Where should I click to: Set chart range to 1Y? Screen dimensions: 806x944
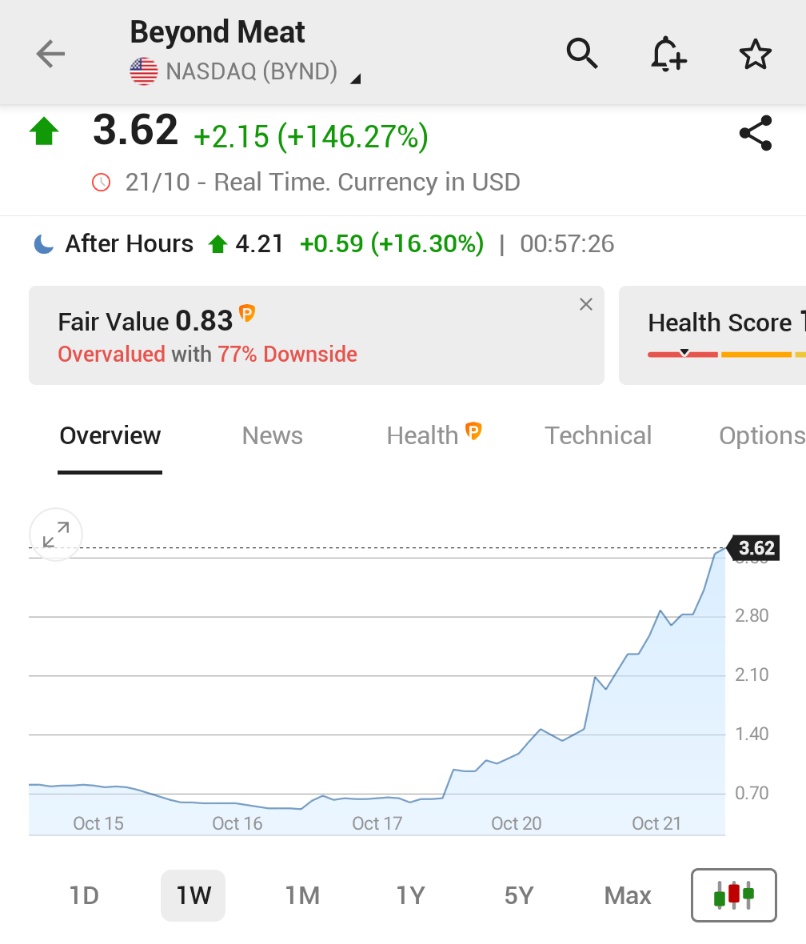tap(411, 895)
